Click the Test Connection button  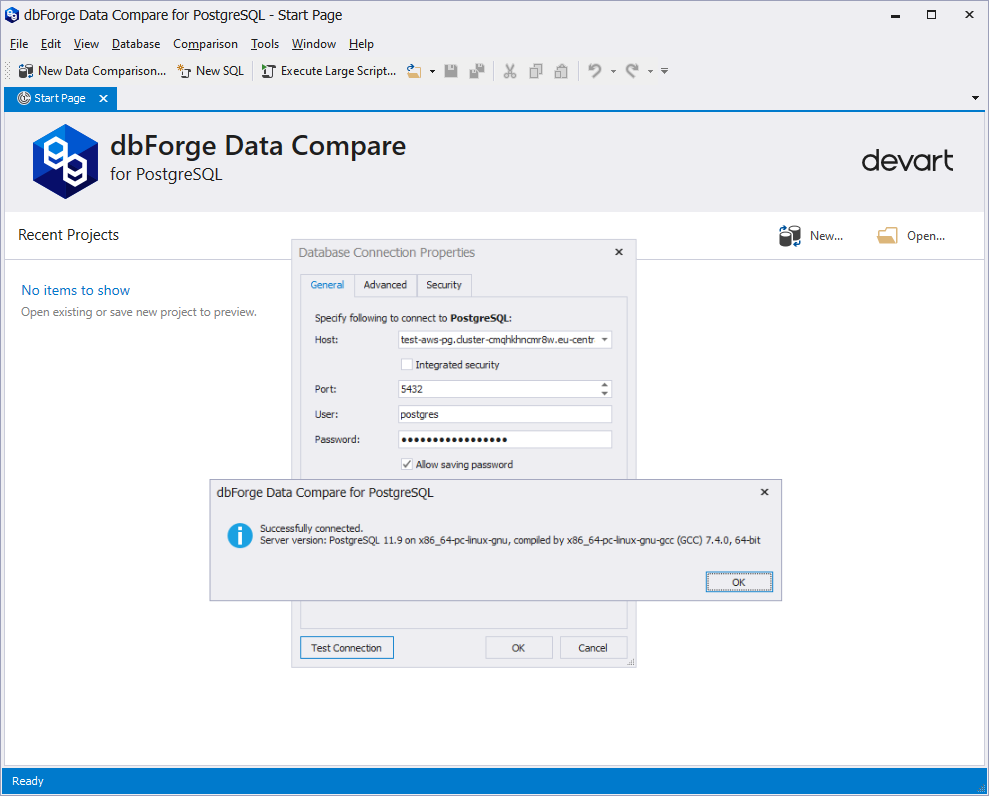(347, 648)
